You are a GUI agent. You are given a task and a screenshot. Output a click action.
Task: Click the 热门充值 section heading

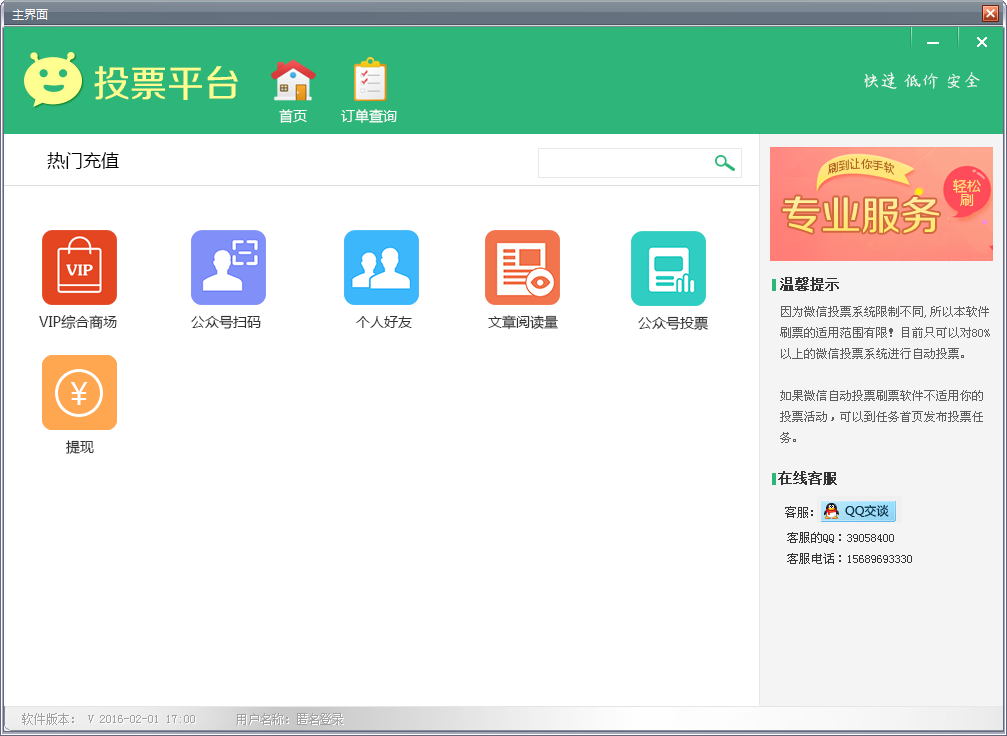coord(83,161)
